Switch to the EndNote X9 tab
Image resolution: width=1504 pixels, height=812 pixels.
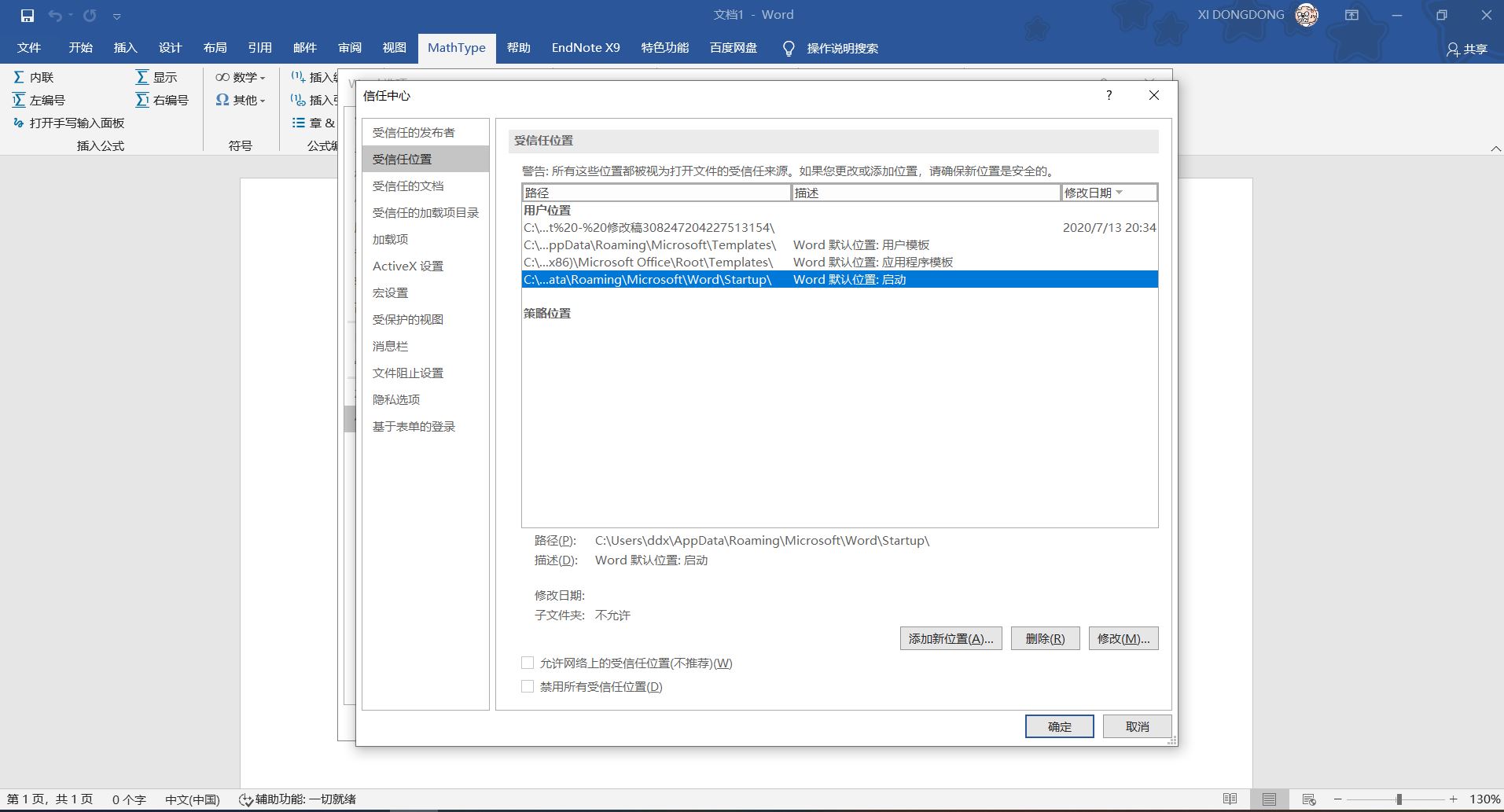point(586,48)
